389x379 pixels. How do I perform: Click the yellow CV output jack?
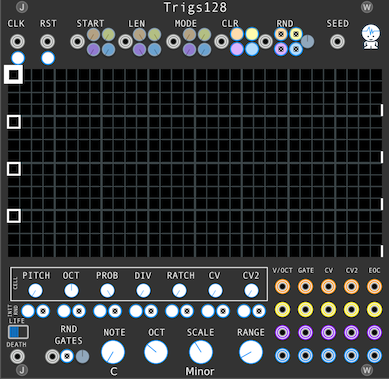pos(328,310)
